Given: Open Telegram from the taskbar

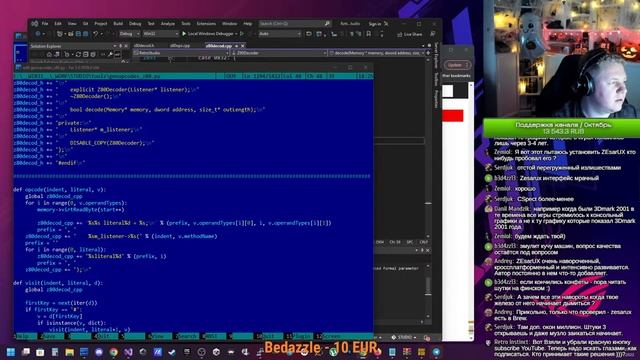Looking at the screenshot, I should coord(436,352).
